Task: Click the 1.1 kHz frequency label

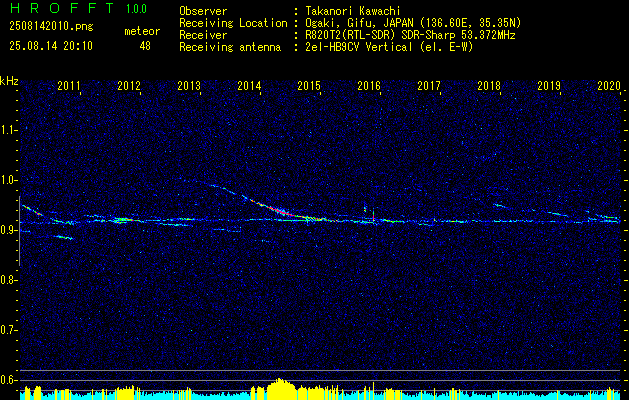Action: tap(8, 130)
